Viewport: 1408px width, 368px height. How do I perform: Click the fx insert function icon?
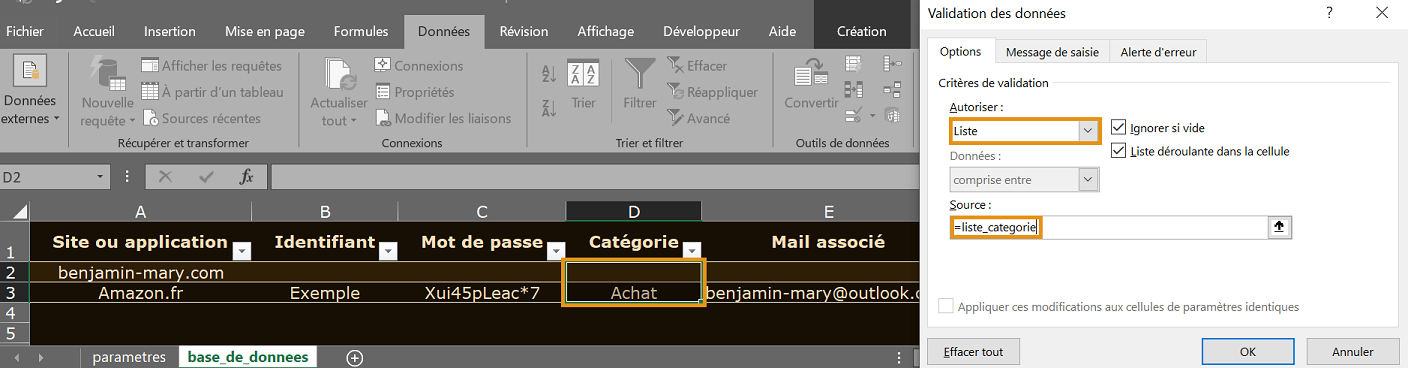pos(246,177)
